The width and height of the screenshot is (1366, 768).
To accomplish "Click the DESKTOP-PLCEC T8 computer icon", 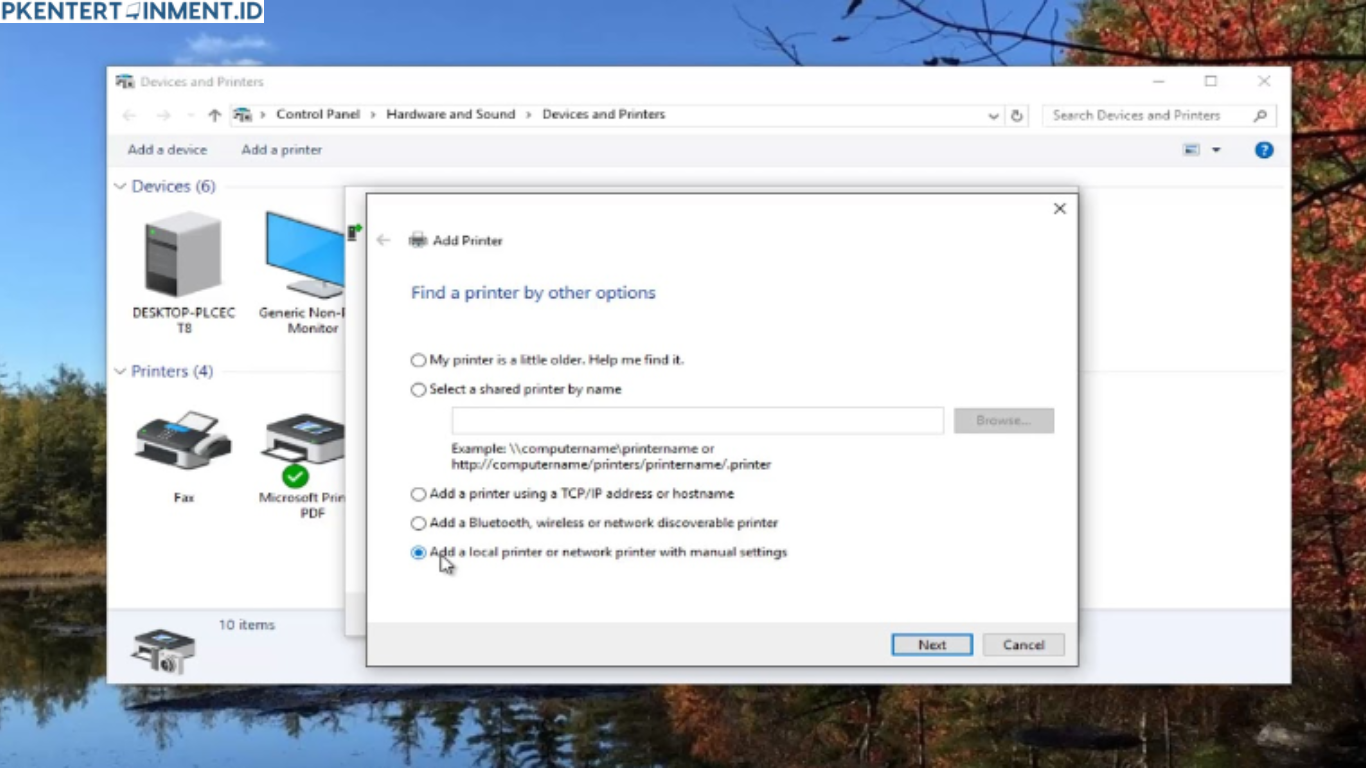I will click(x=183, y=256).
